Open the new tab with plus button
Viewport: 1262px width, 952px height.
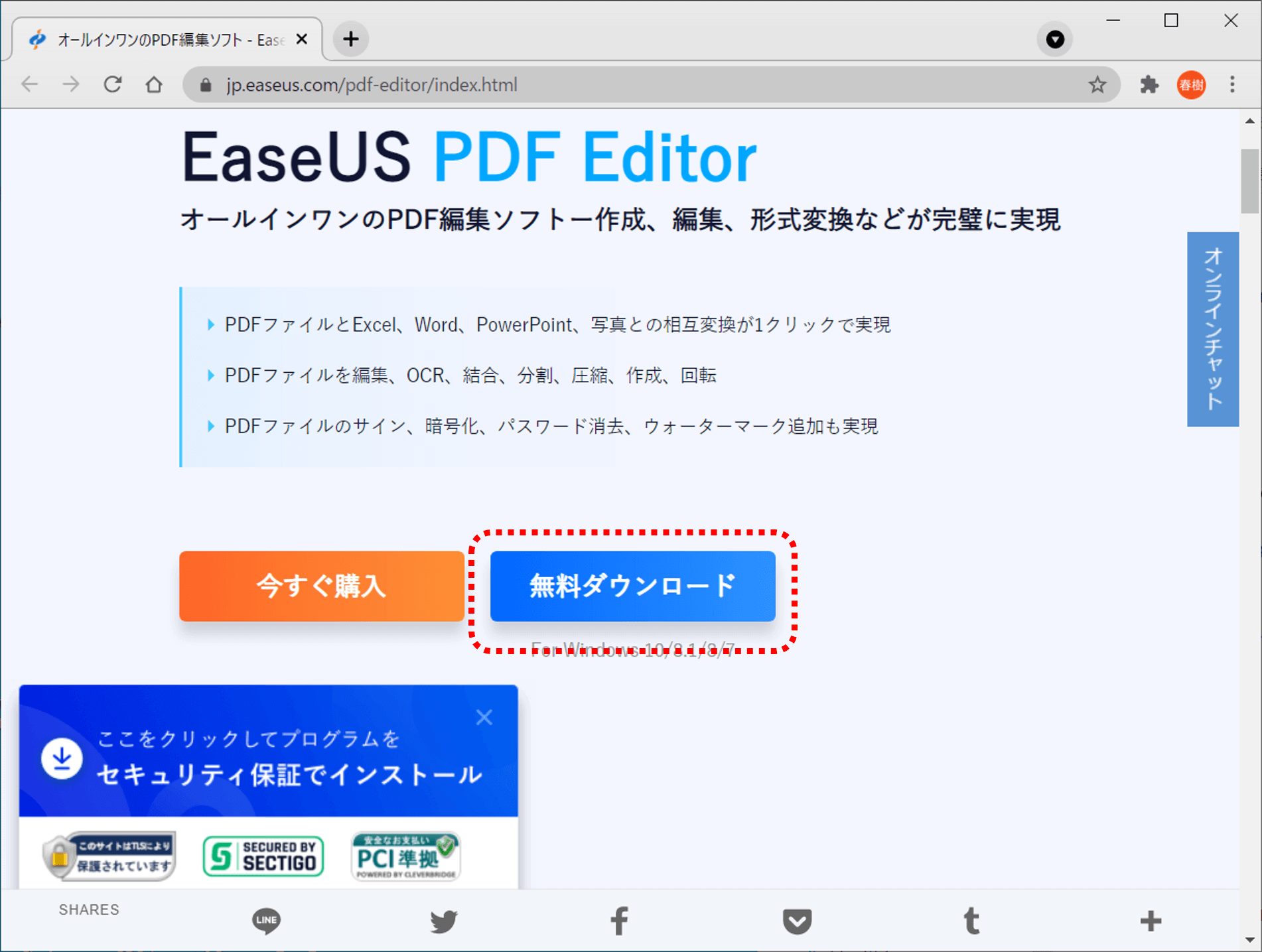click(x=351, y=39)
